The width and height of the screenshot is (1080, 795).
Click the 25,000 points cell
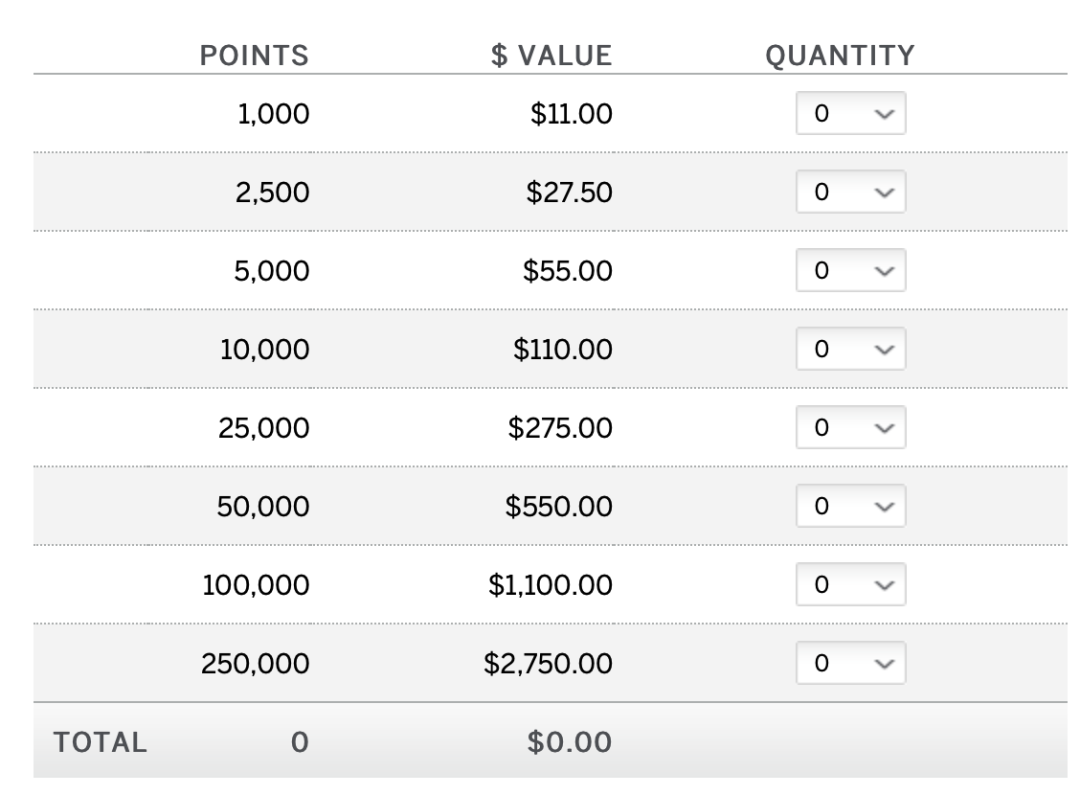click(264, 429)
